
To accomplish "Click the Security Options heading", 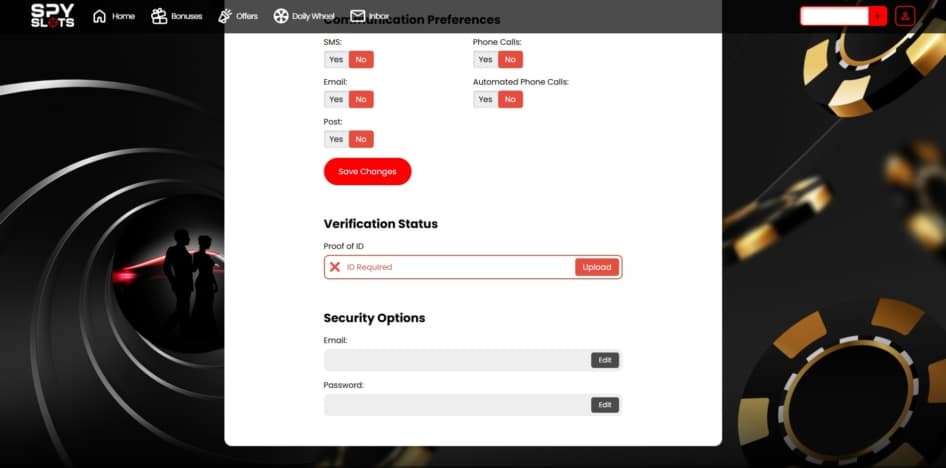I will pos(374,318).
